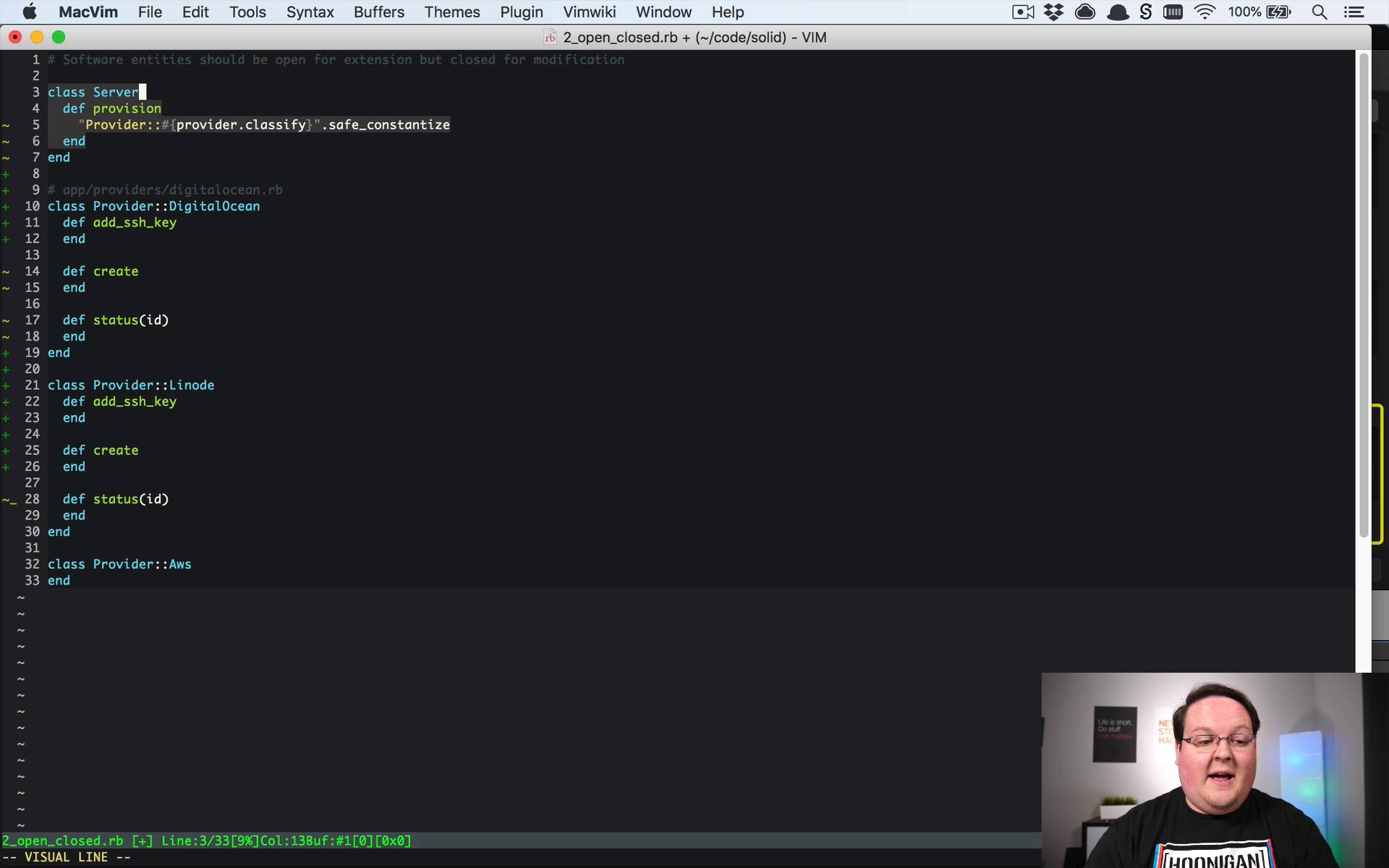The image size is (1389, 868).
Task: Click the memory chip menu bar icon
Action: tap(1173, 12)
